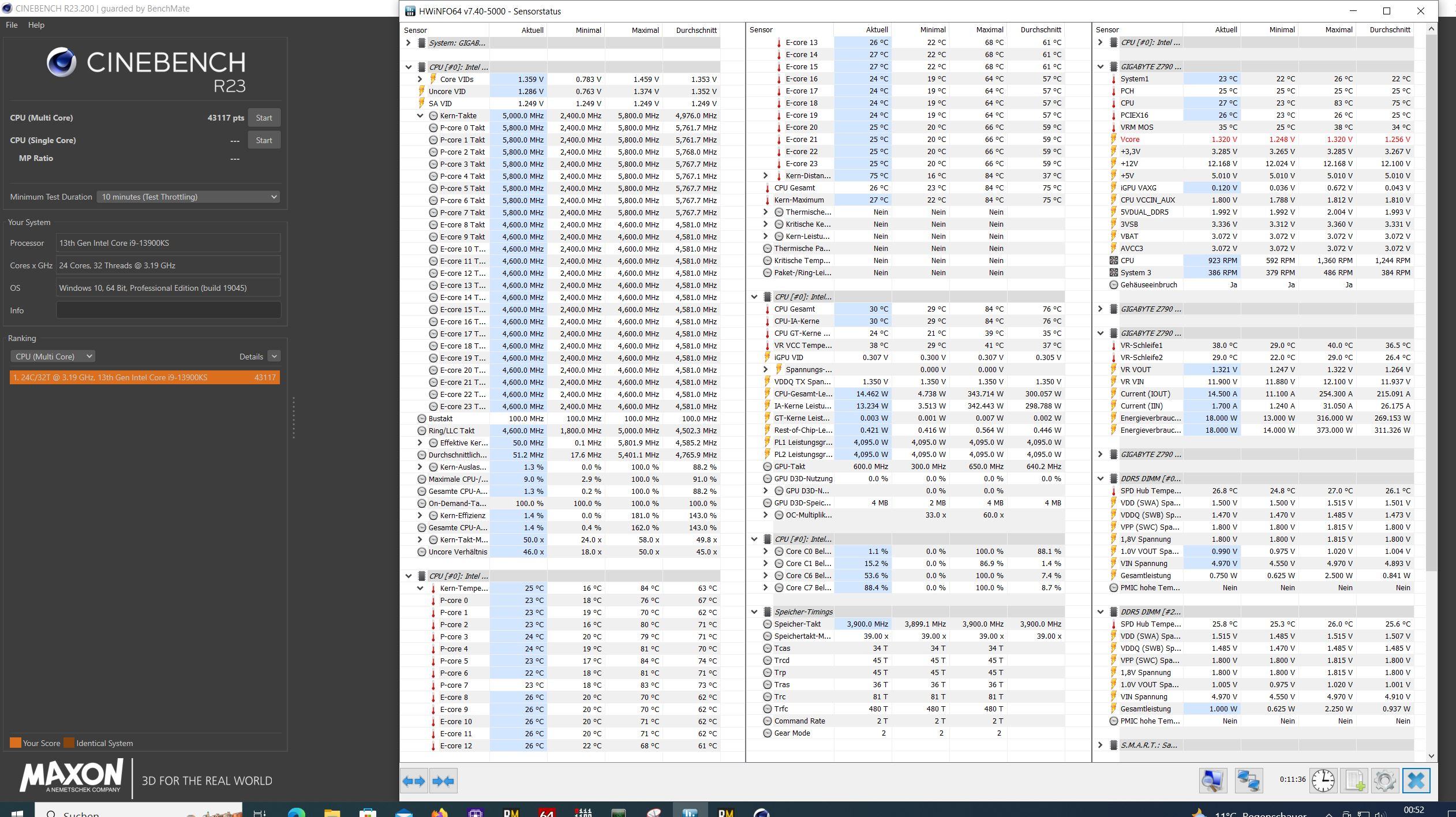
Task: Collapse Kern-Tempe... temperatures list
Action: point(420,588)
